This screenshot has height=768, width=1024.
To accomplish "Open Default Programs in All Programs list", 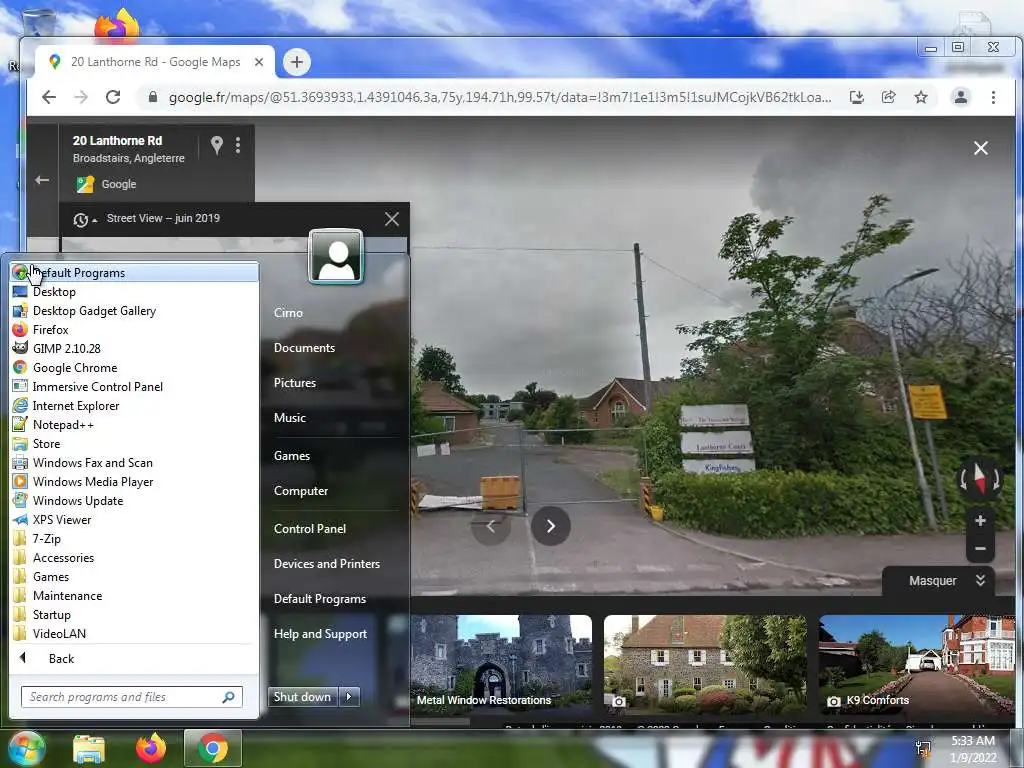I will (x=134, y=272).
